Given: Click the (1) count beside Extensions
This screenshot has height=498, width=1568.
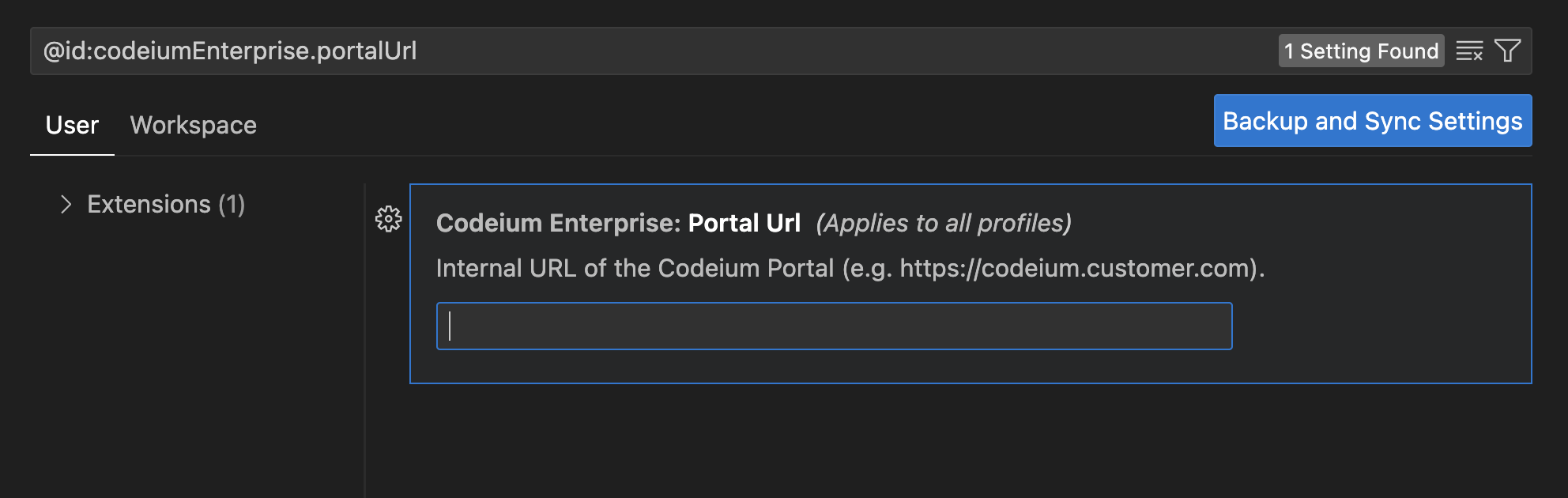Looking at the screenshot, I should tap(232, 205).
